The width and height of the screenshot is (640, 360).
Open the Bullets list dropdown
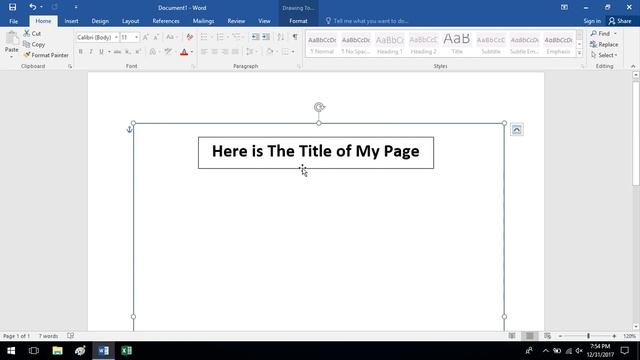click(211, 37)
